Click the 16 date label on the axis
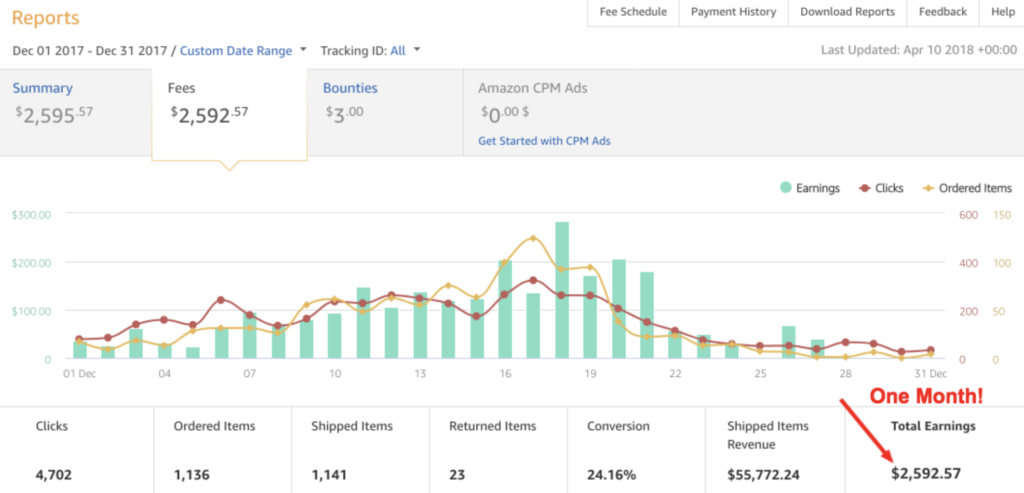Screen dimensions: 1024x493 [x=505, y=374]
